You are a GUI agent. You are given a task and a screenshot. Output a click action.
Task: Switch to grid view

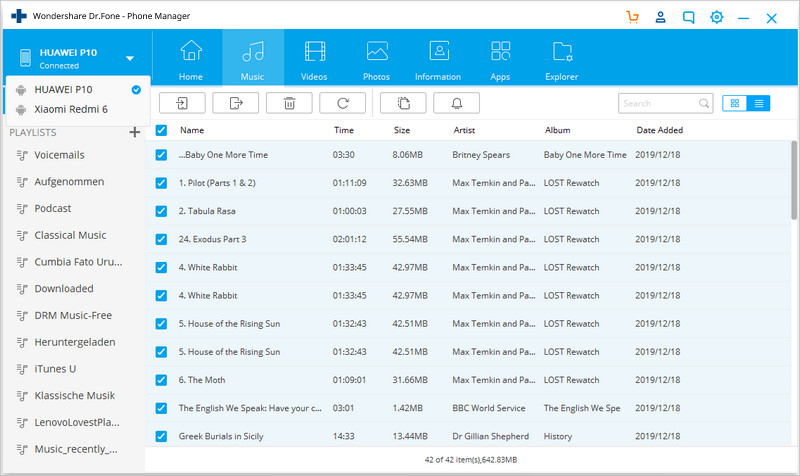click(x=735, y=103)
